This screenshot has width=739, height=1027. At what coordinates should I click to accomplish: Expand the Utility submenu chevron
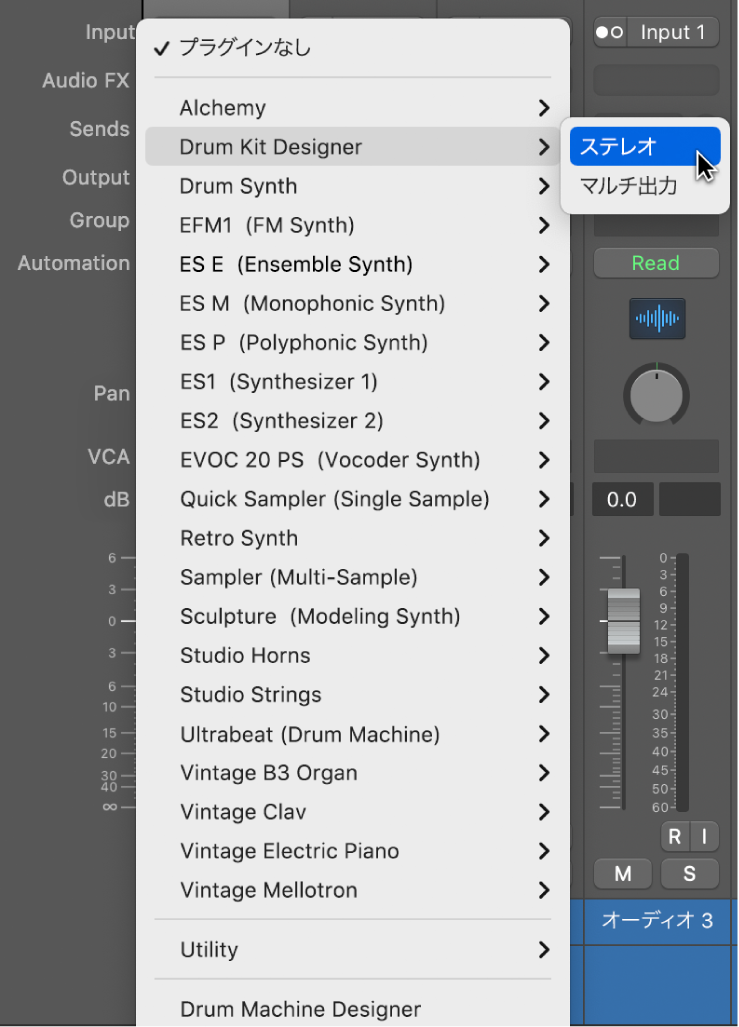pos(543,949)
